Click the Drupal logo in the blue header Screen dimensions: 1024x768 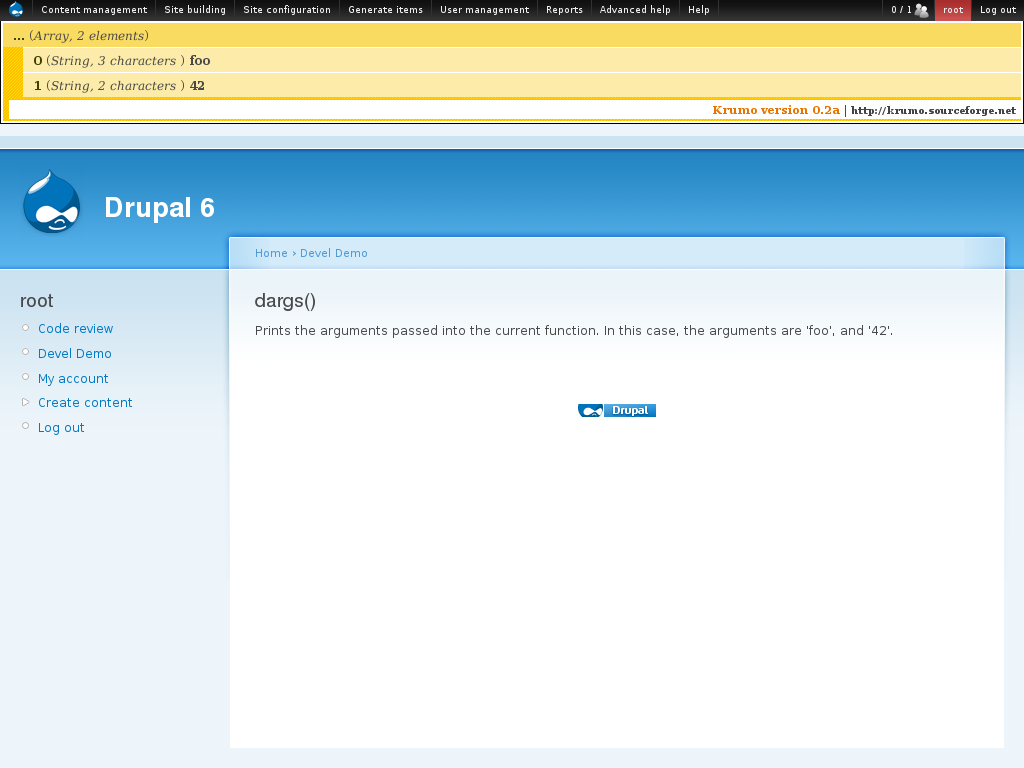click(51, 202)
